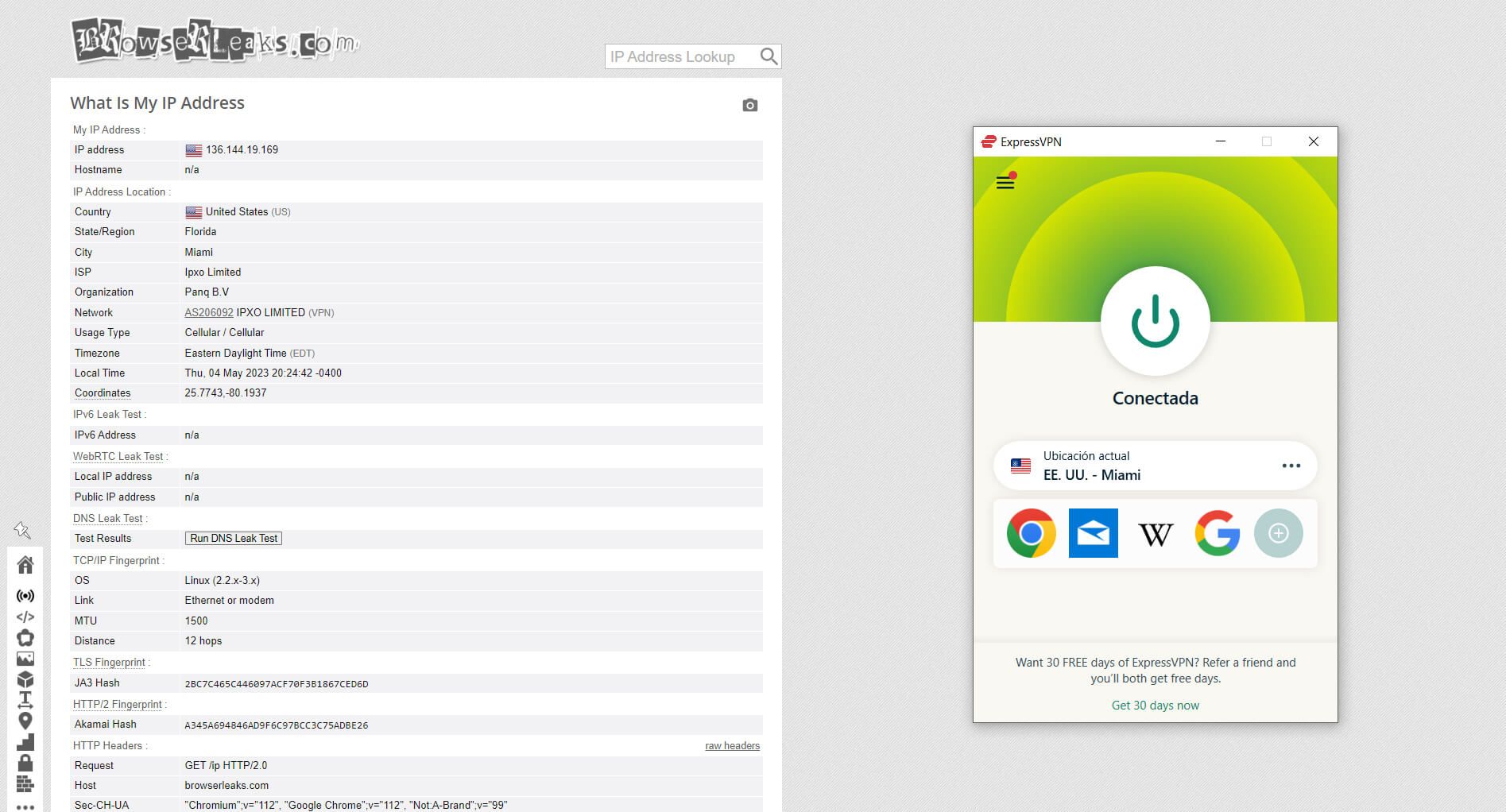Click the brick wall icon in the sidebar
1506x812 pixels.
tap(25, 784)
